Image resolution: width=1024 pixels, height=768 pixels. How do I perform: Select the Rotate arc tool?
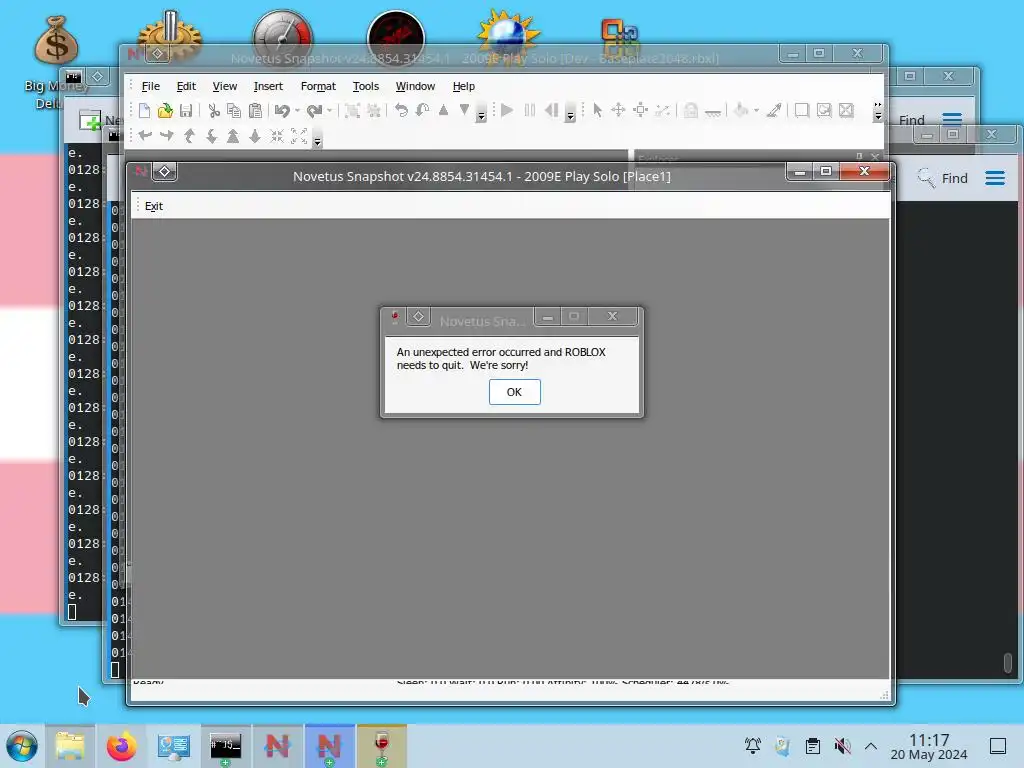(662, 110)
